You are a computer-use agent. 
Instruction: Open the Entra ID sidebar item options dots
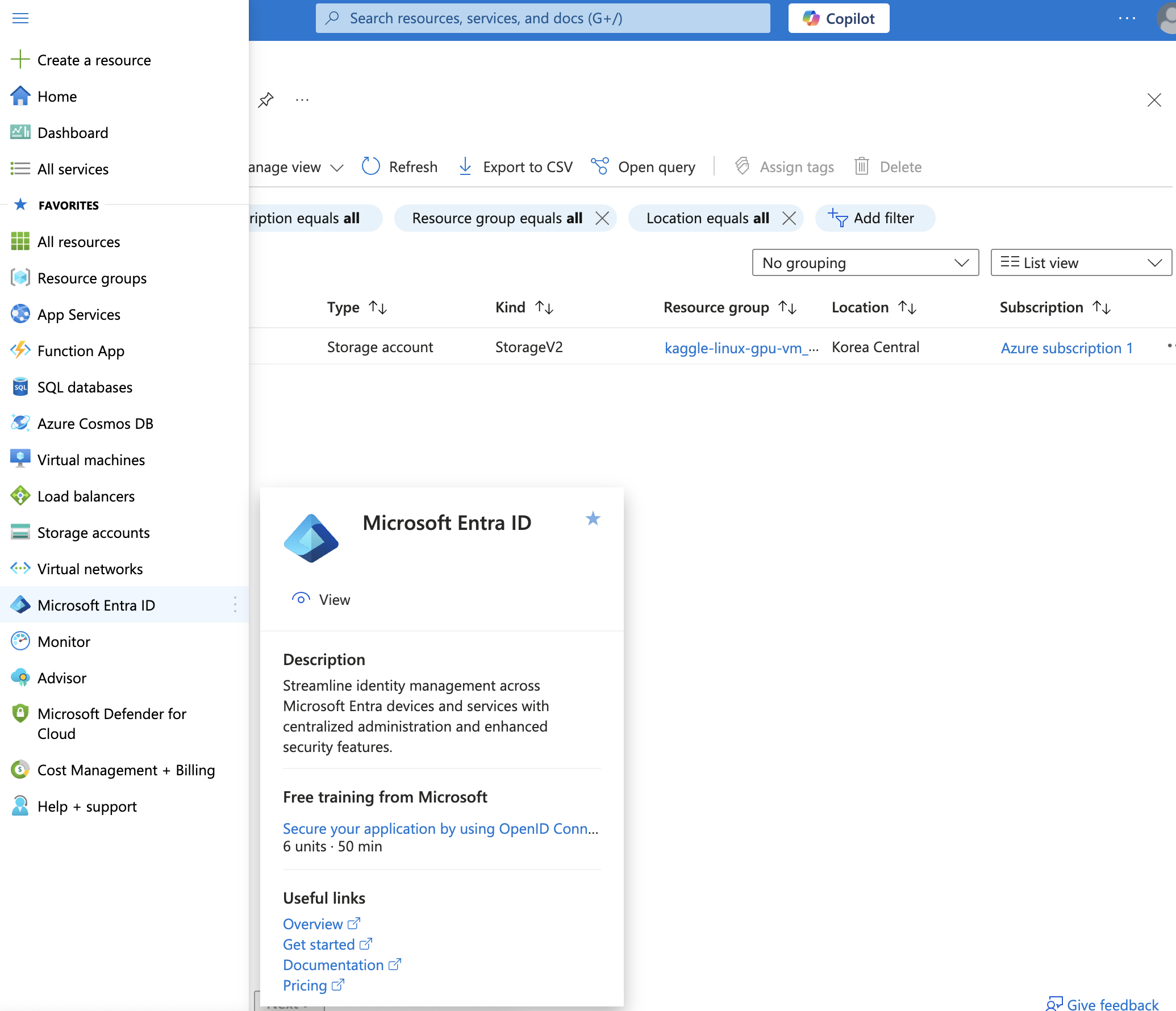tap(235, 604)
